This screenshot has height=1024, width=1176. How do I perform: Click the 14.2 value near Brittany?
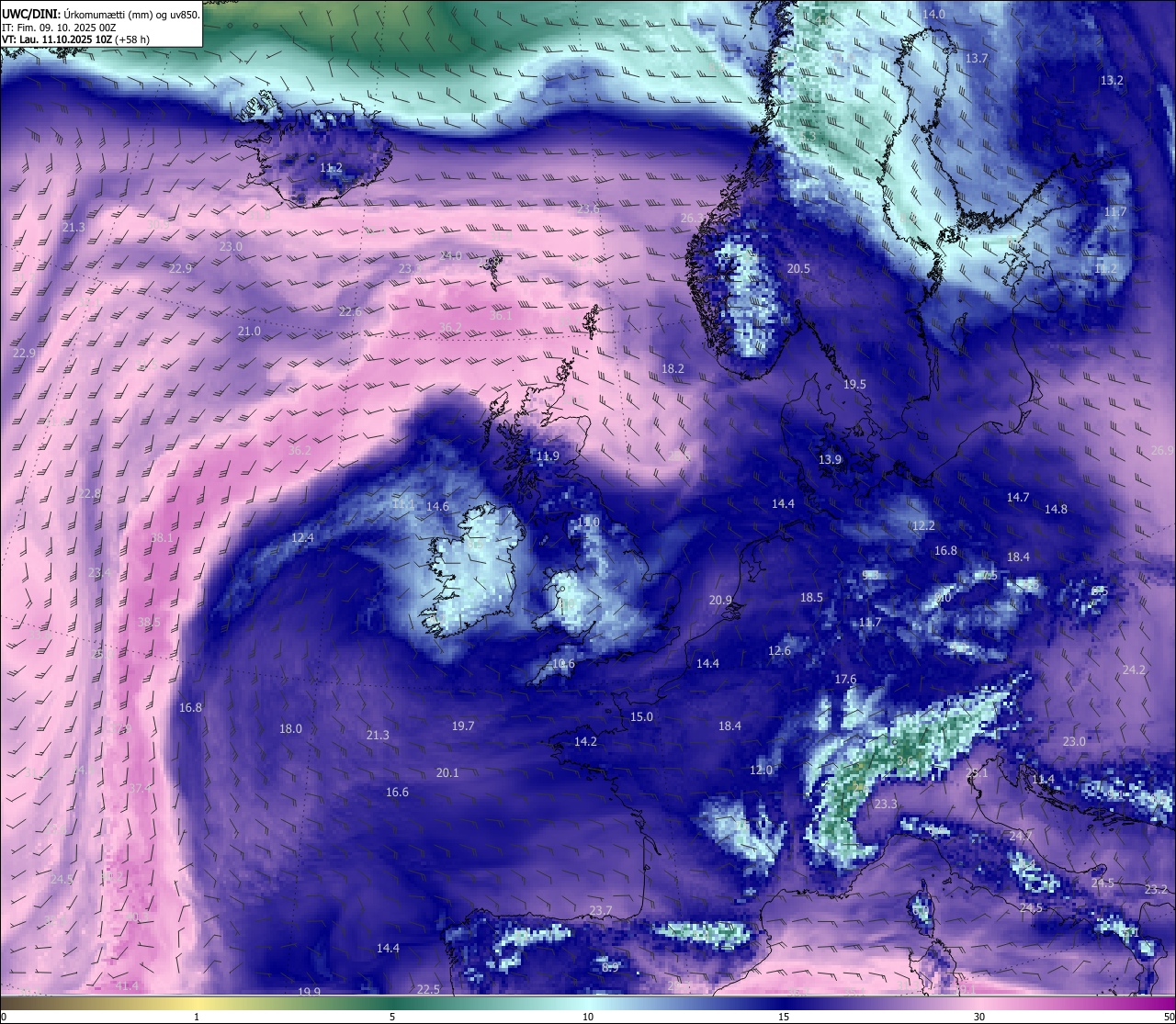point(585,741)
